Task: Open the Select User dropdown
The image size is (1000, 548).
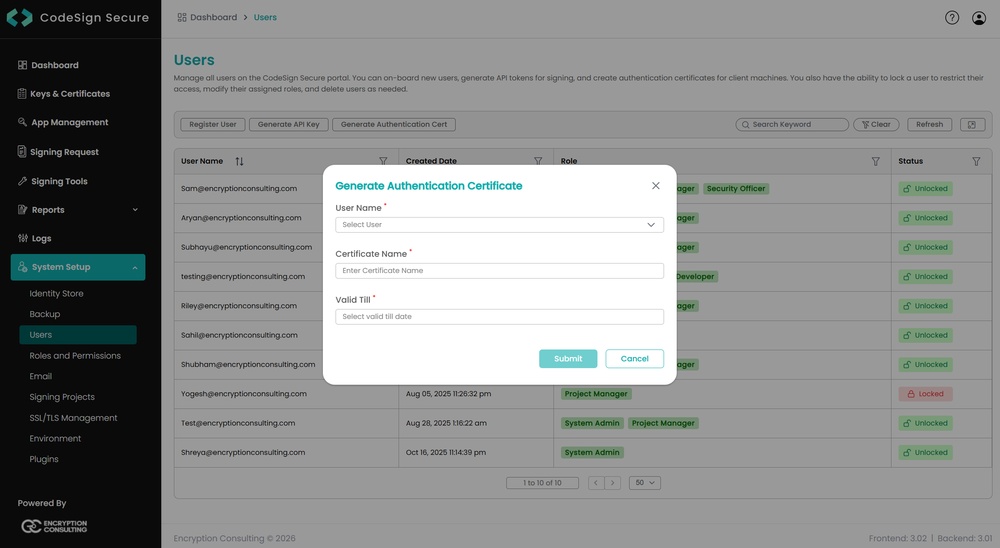Action: (x=499, y=225)
